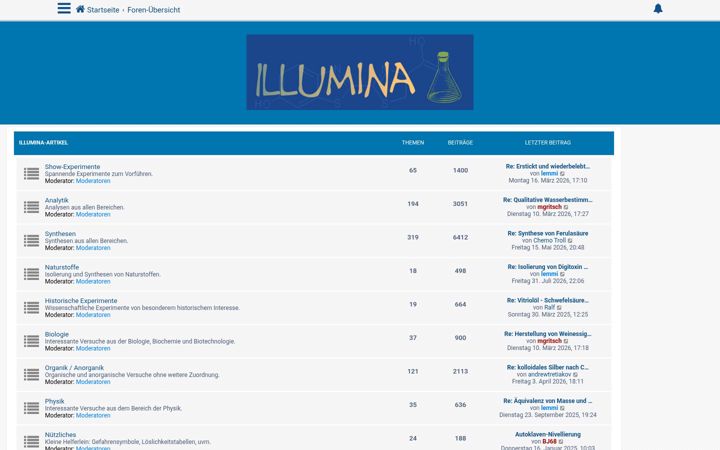Open 'Re: Erstickt und wiederbelebt…' post
This screenshot has width=720, height=450.
pyautogui.click(x=547, y=166)
